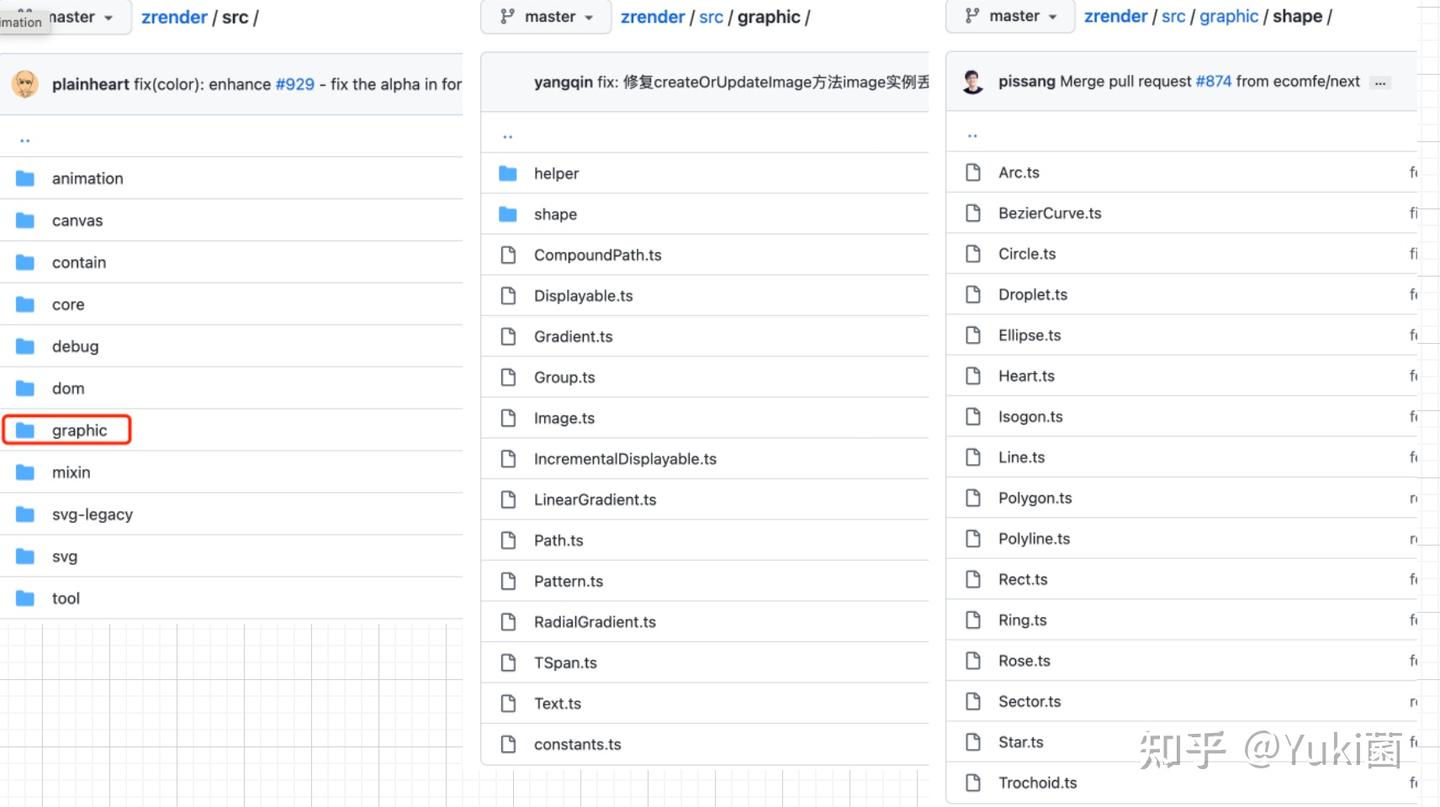Screen dimensions: 1440x807
Task: Navigate to parent directory in middle panel
Action: tap(508, 135)
